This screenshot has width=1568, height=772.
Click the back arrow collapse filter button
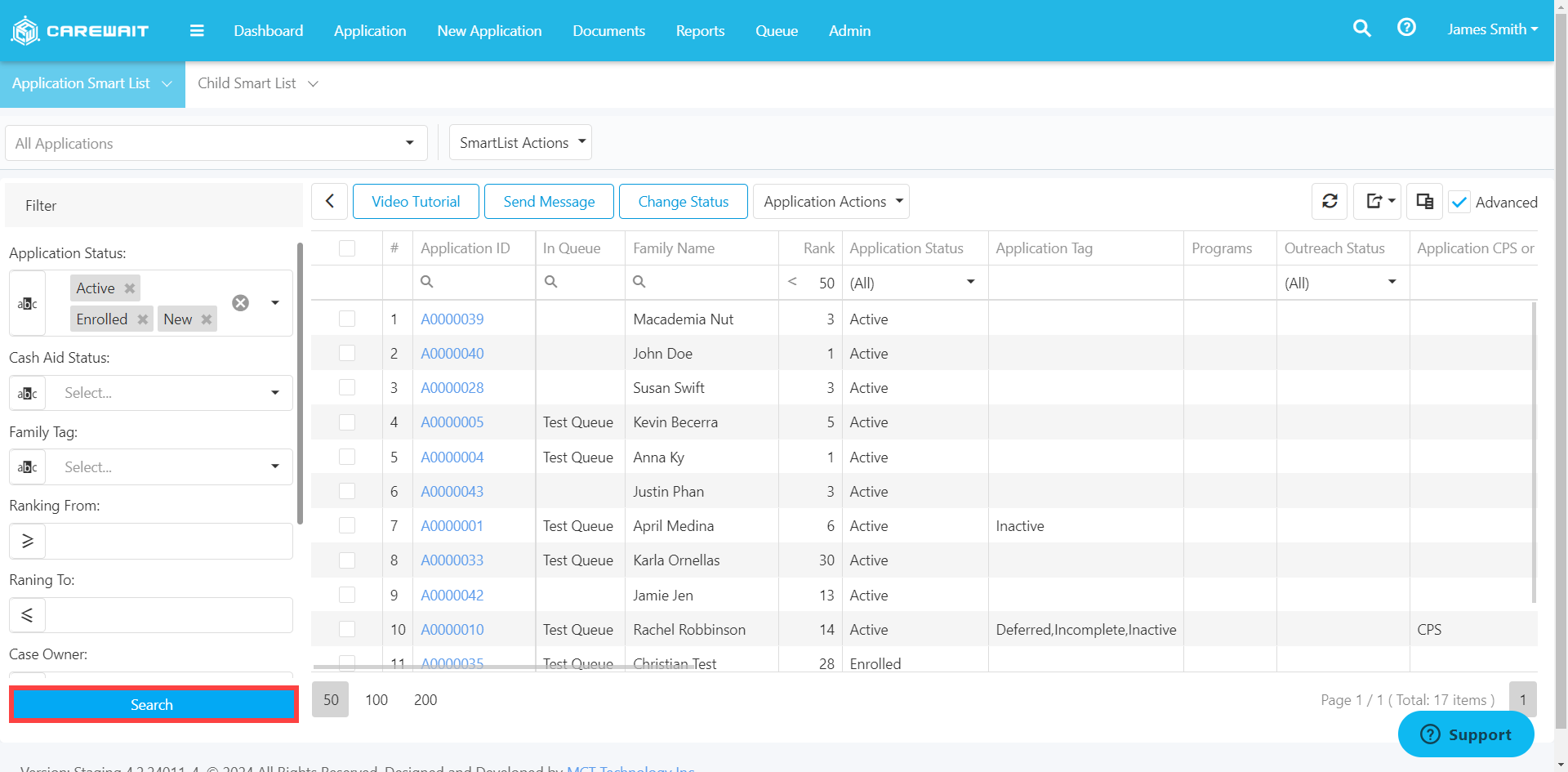(330, 201)
